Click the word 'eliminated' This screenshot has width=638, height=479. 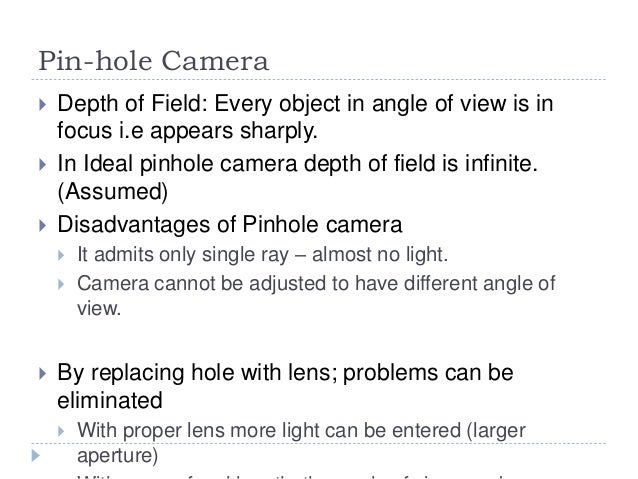pos(110,400)
